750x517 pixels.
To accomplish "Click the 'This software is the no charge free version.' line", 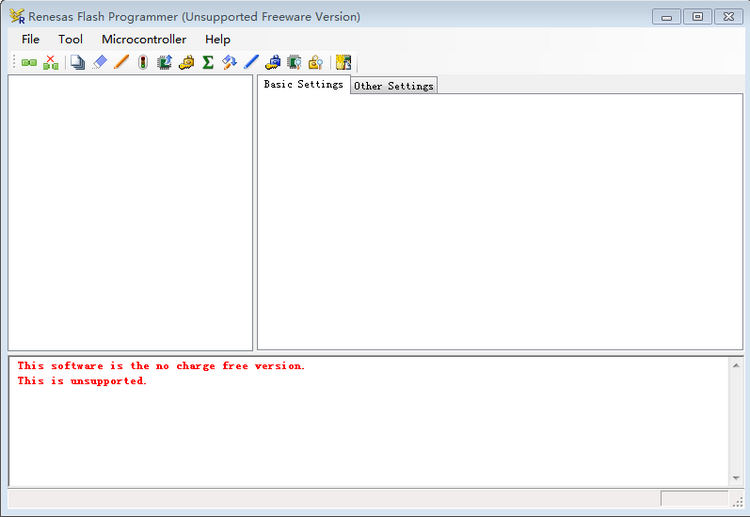I will coord(161,366).
